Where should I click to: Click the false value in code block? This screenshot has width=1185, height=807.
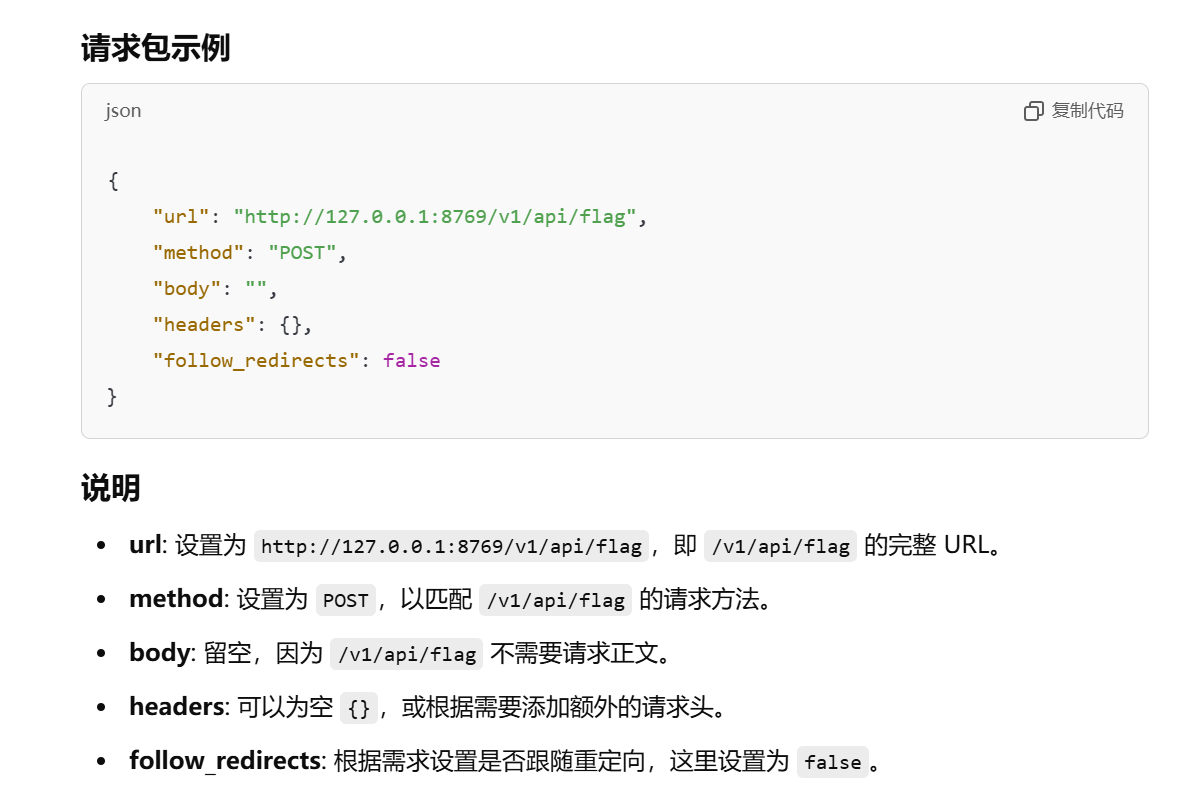[x=411, y=360]
